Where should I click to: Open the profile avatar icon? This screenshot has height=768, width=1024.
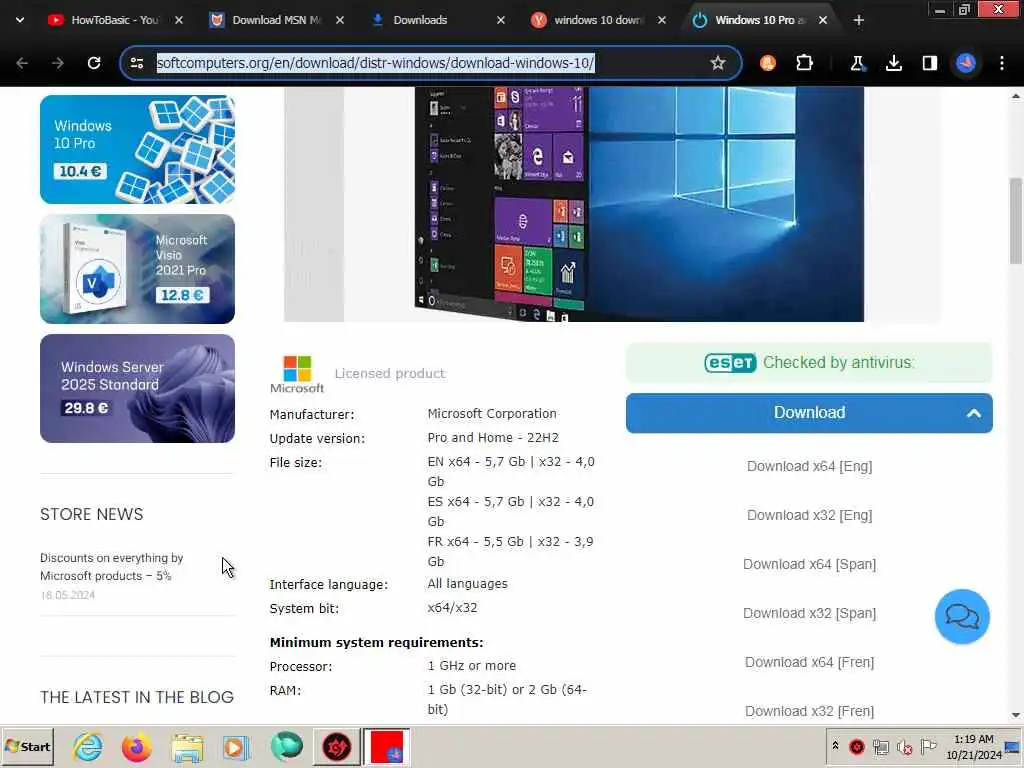[966, 63]
